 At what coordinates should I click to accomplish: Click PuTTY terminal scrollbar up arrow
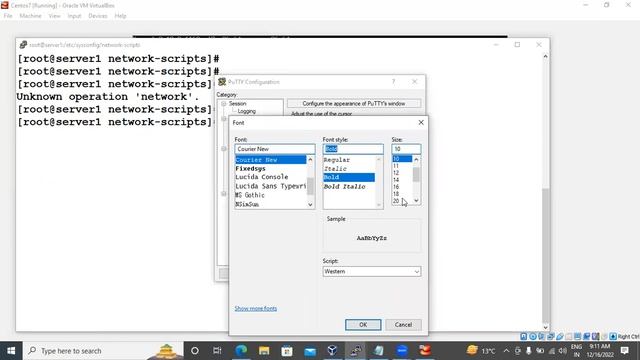(545, 56)
